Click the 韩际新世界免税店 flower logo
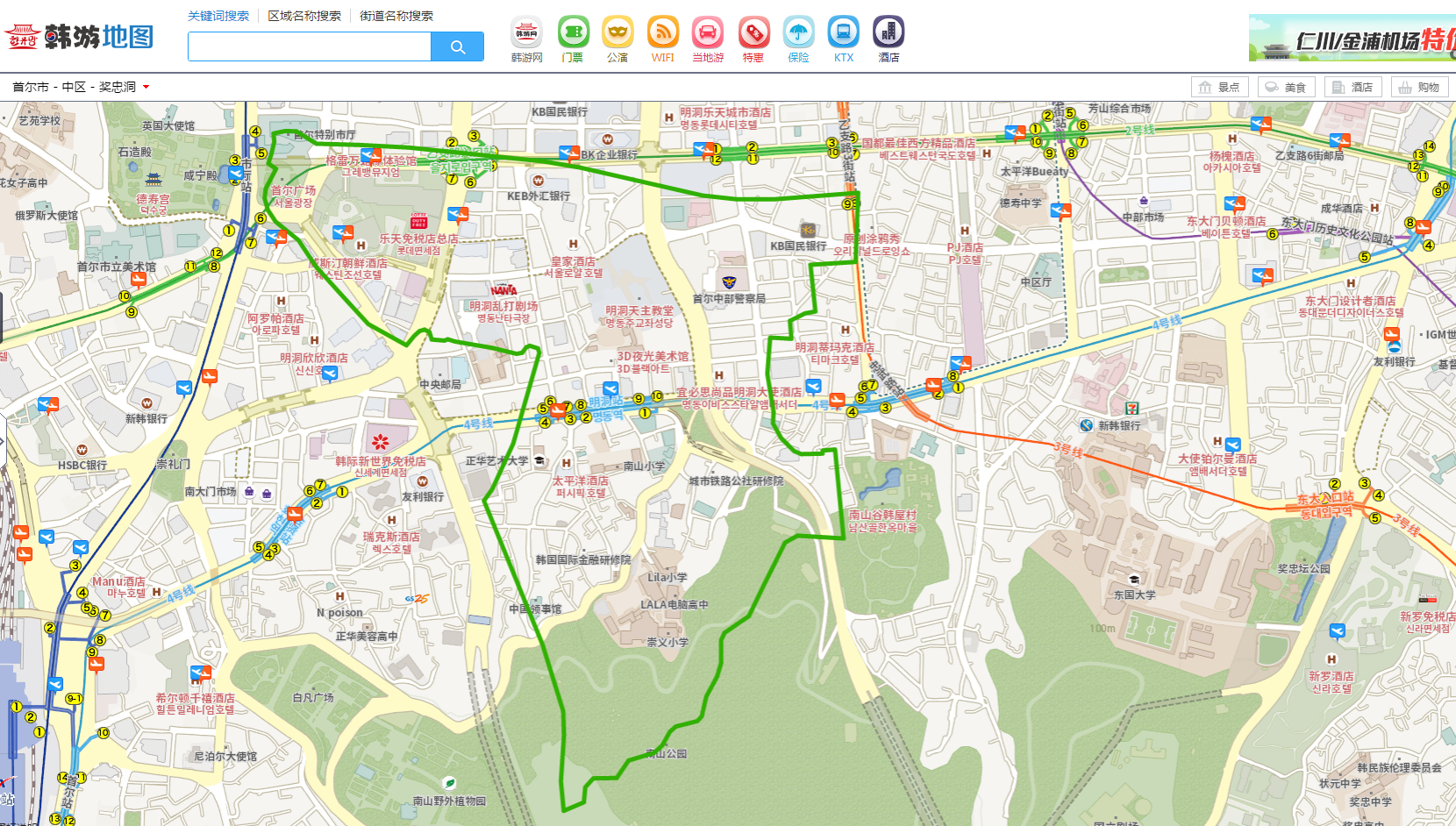The height and width of the screenshot is (826, 1456). (x=380, y=442)
